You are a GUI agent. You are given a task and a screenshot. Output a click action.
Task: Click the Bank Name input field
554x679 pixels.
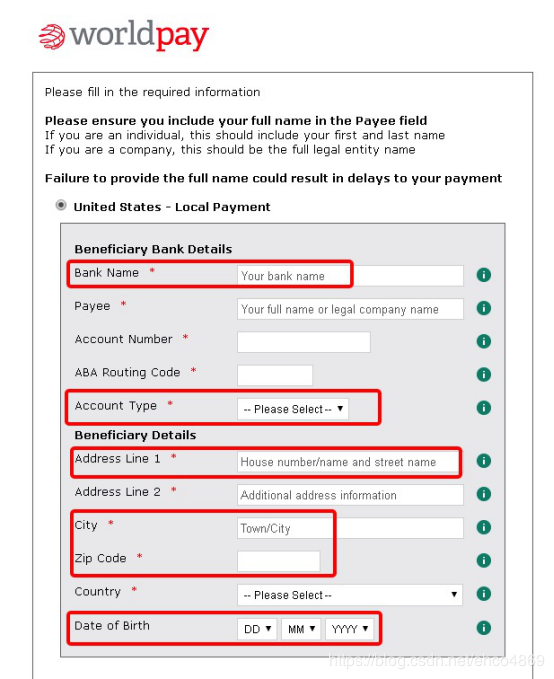(x=350, y=276)
